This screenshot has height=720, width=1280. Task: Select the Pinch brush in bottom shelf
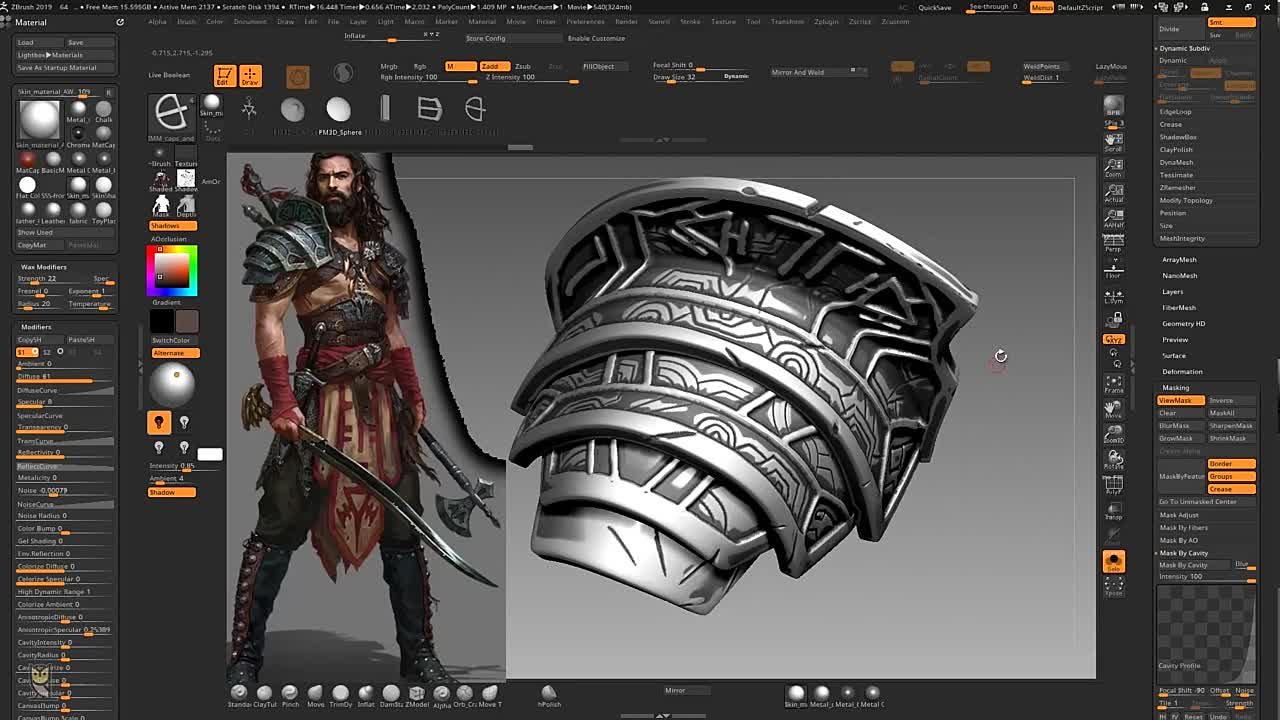(289, 695)
